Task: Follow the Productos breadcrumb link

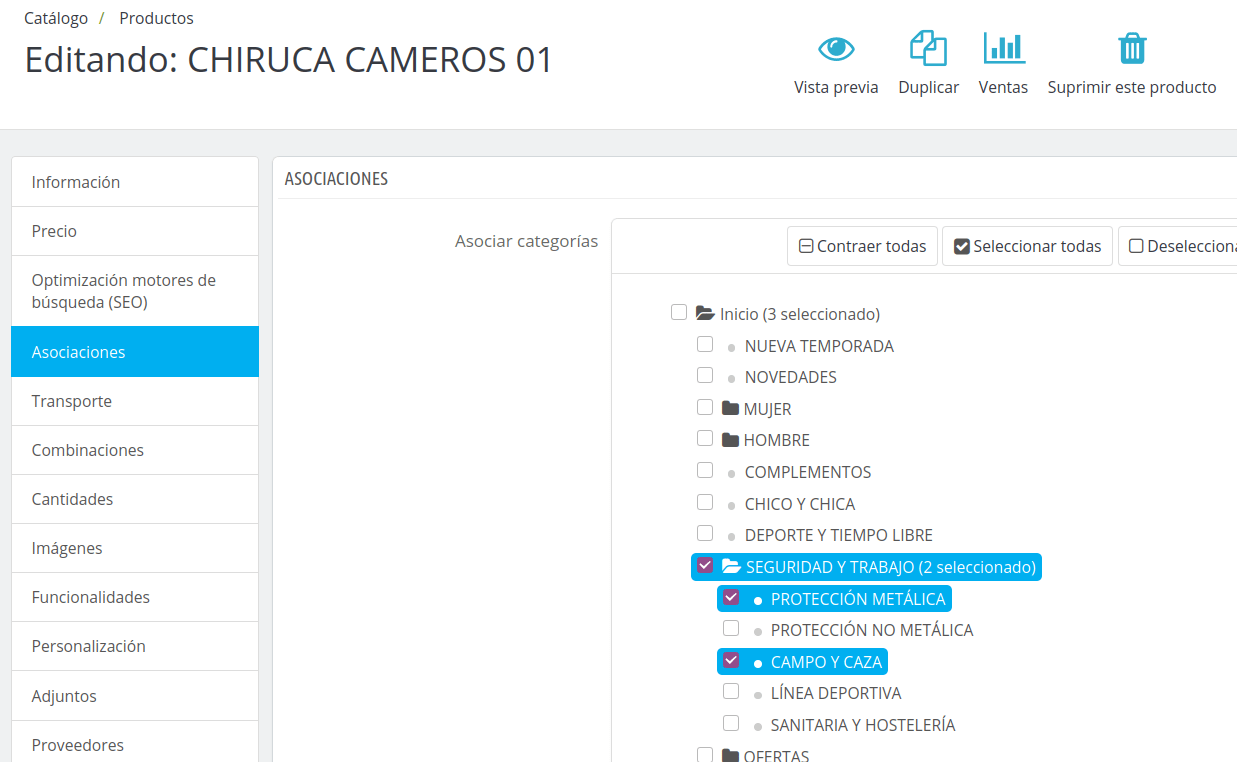Action: pos(156,18)
